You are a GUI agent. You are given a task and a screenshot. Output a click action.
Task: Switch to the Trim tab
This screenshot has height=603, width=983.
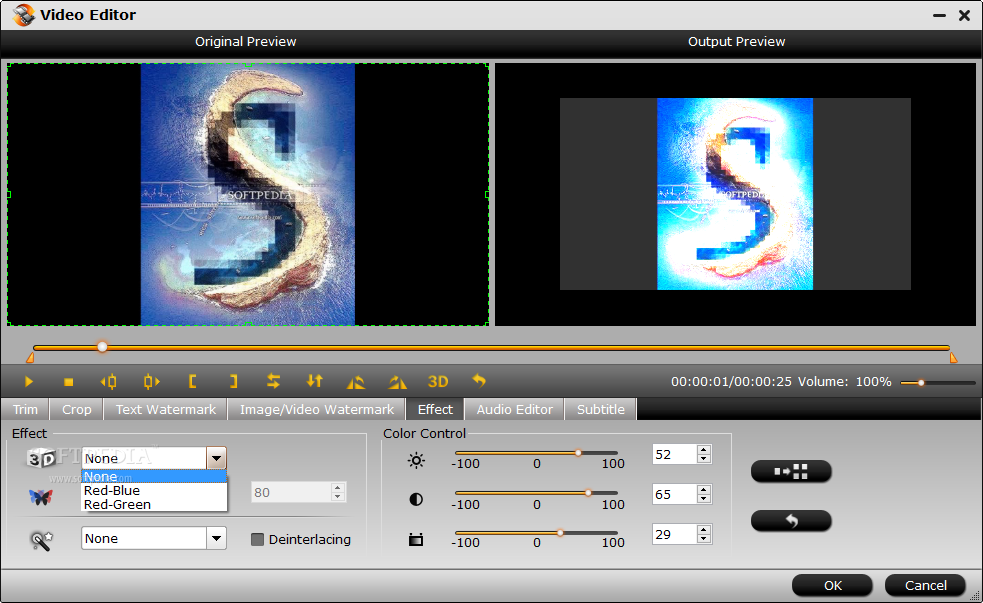(x=25, y=409)
